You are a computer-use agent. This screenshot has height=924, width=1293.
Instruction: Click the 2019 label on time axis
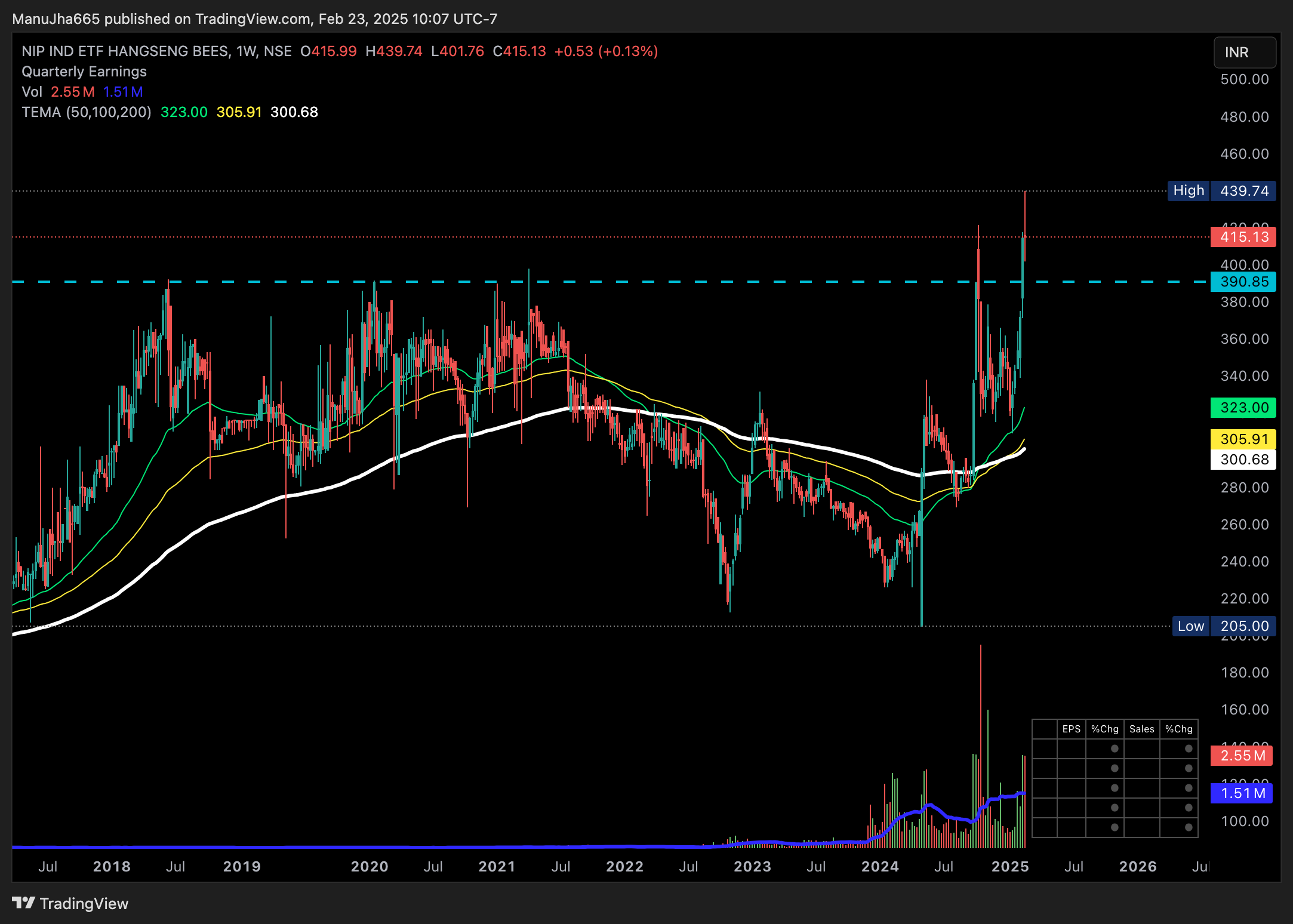coord(242,867)
